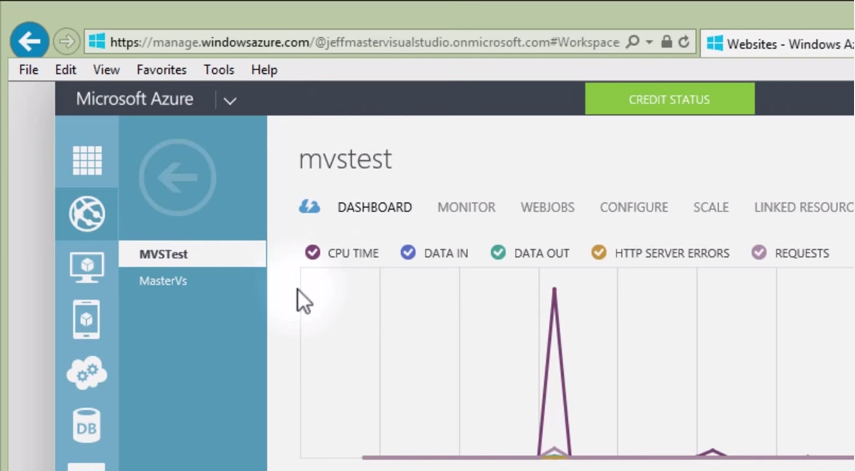Click the mvstest page title

click(345, 159)
